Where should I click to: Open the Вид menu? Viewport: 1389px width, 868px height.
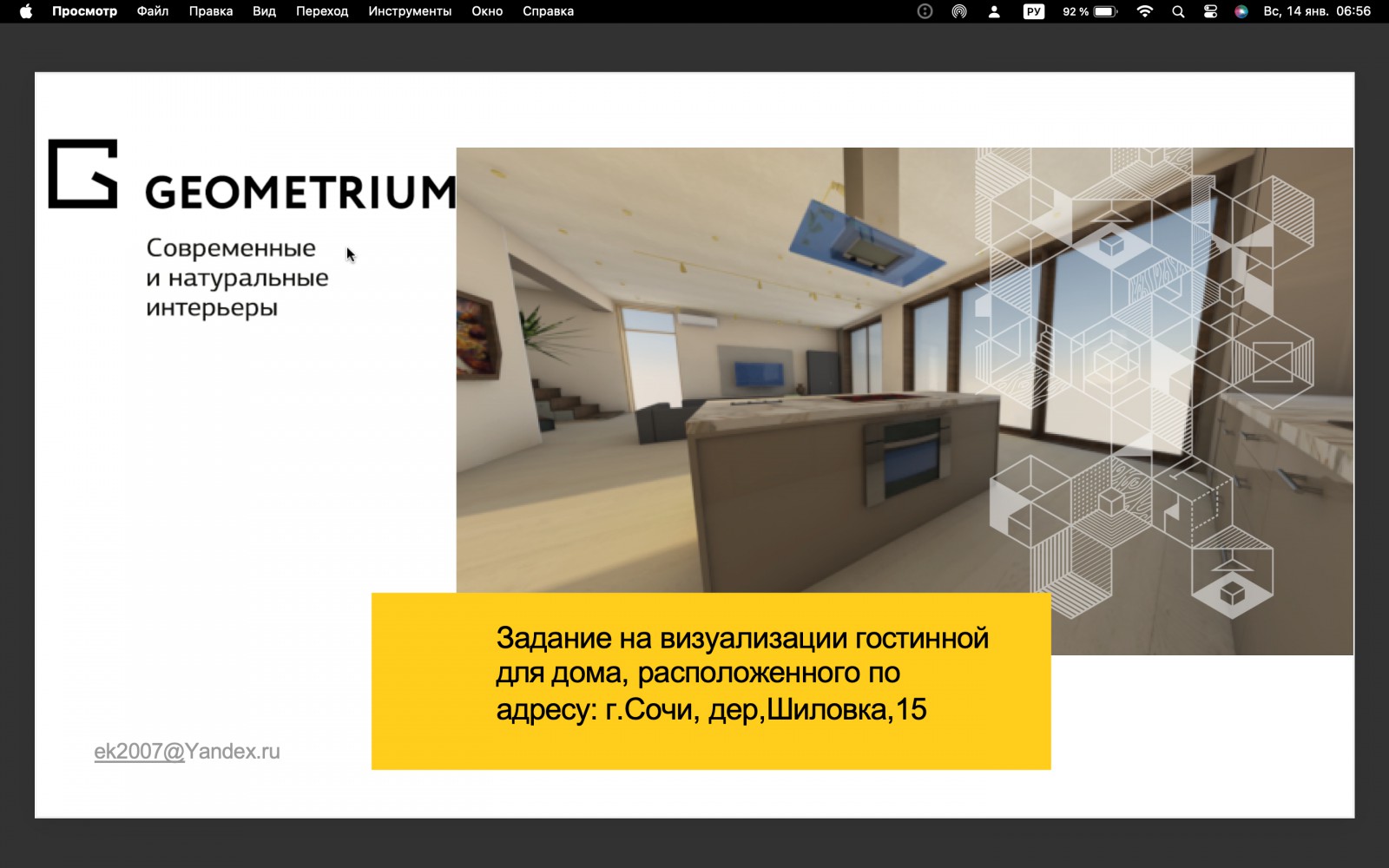point(264,11)
